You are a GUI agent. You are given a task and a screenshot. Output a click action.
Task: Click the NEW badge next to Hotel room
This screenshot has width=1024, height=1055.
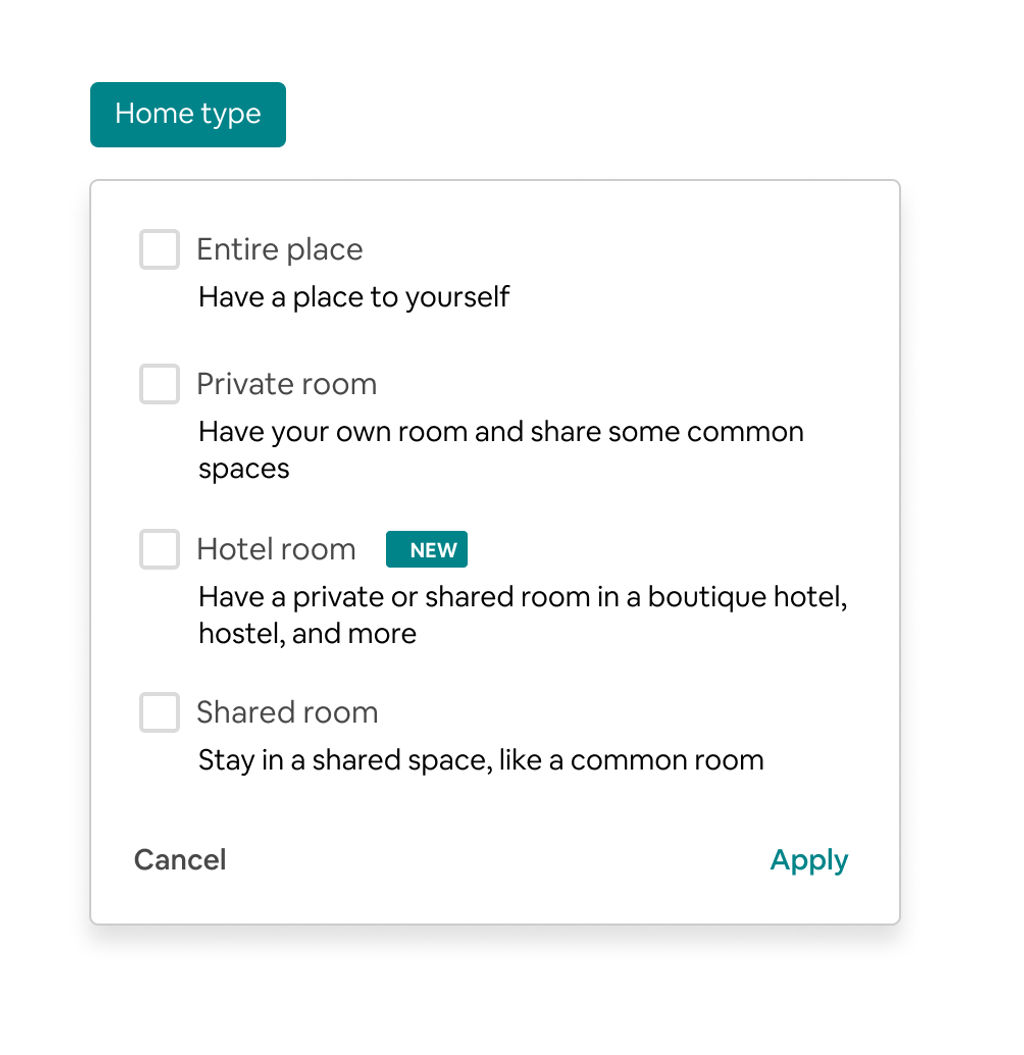(x=427, y=549)
